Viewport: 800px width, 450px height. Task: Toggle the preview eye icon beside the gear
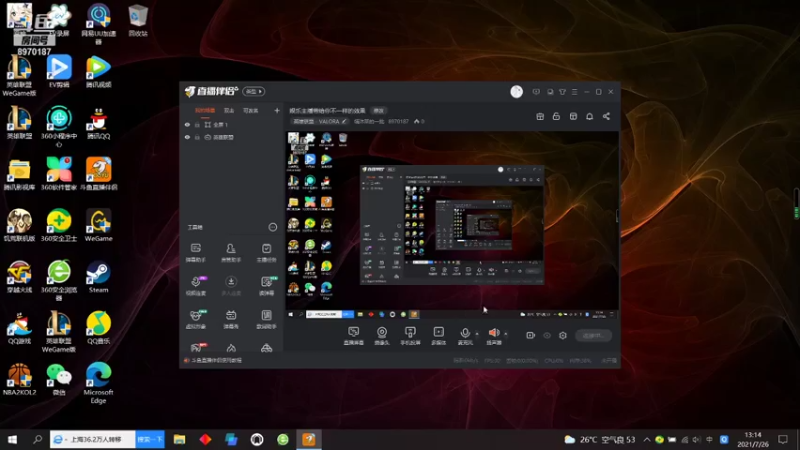click(547, 335)
